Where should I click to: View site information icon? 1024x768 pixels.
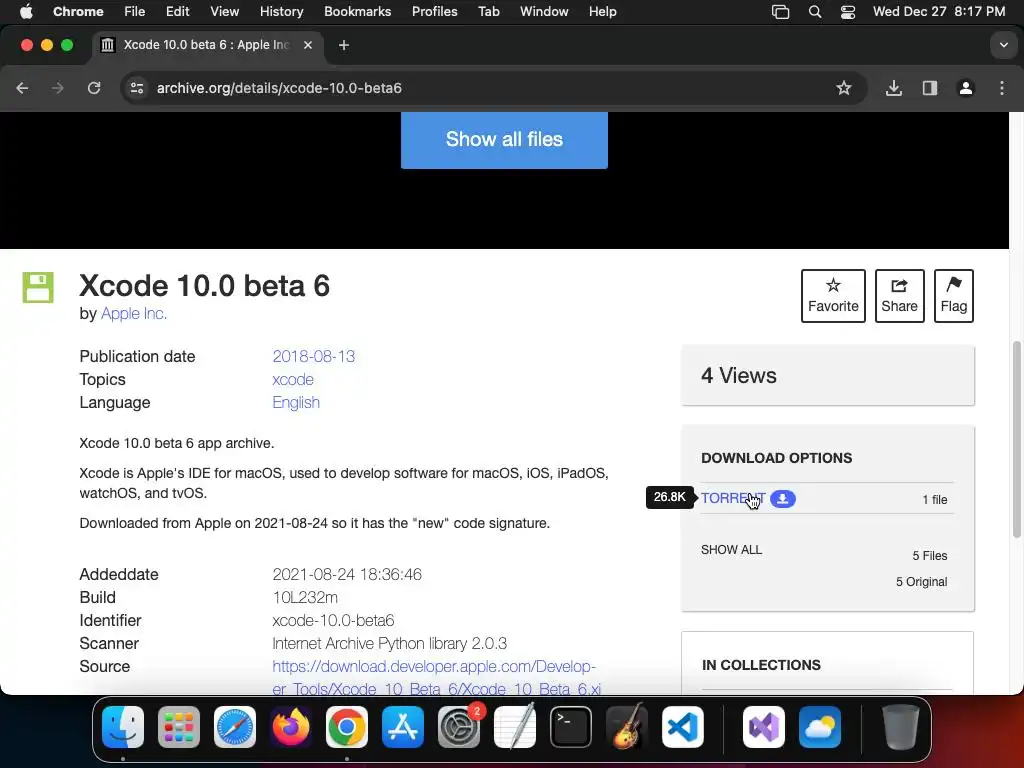point(136,88)
